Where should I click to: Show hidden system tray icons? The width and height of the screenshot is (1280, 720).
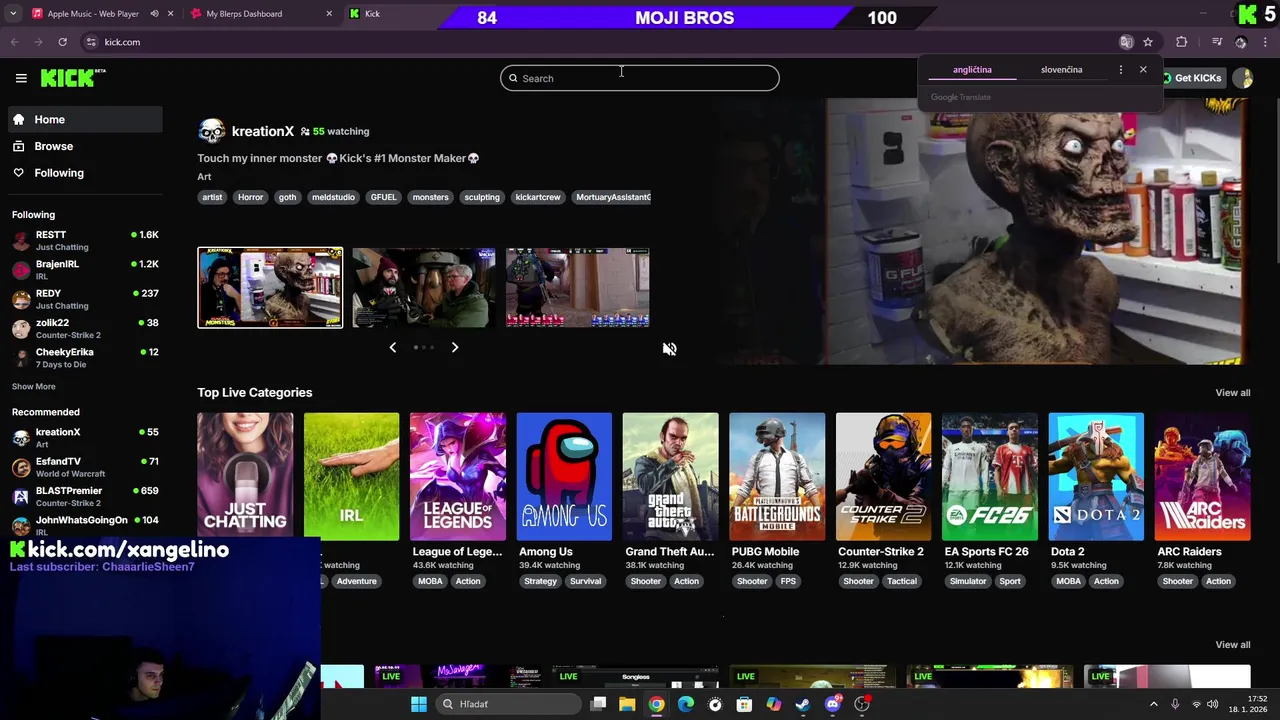(1153, 704)
